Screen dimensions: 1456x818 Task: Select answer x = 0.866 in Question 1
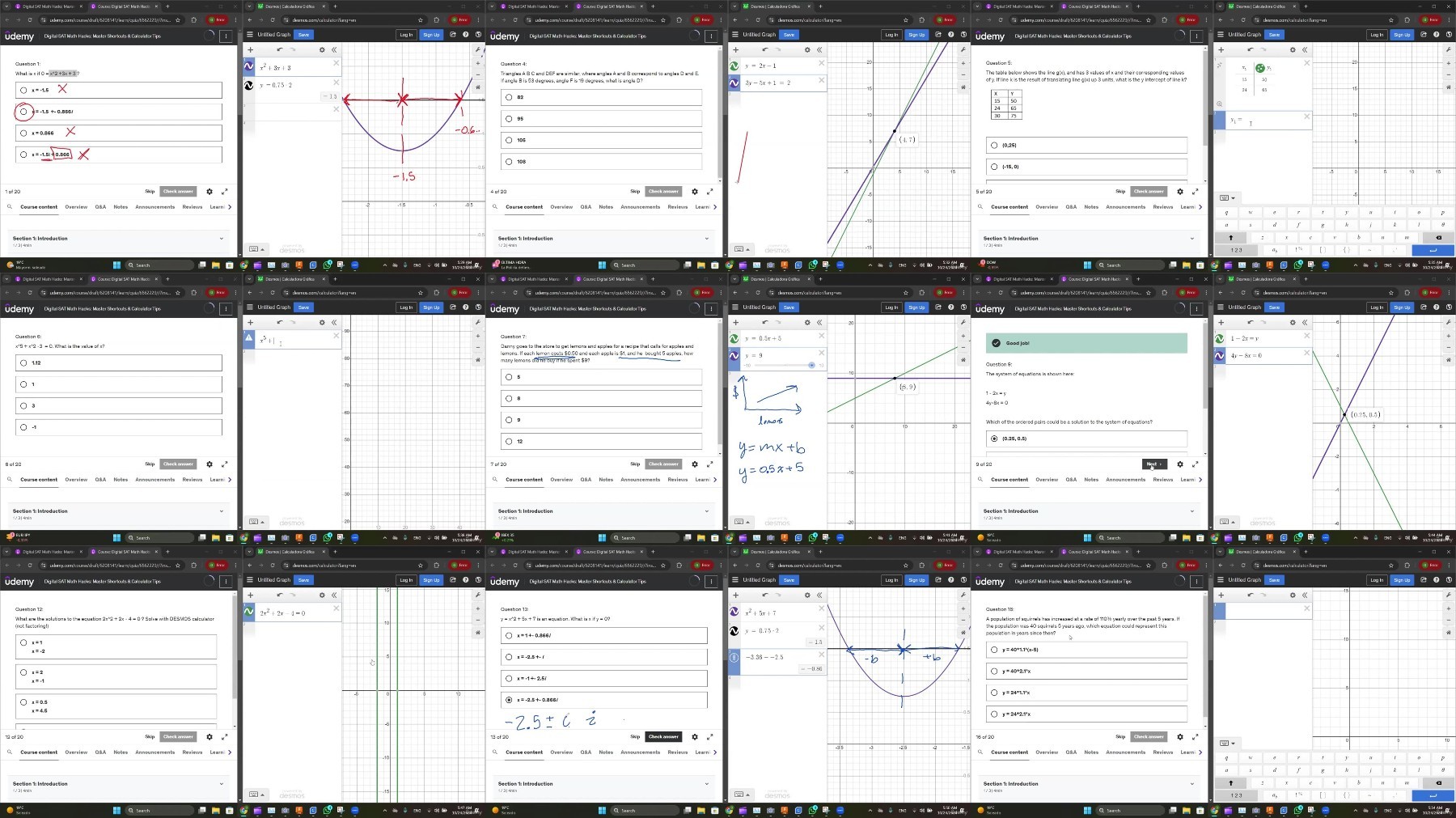(x=118, y=133)
